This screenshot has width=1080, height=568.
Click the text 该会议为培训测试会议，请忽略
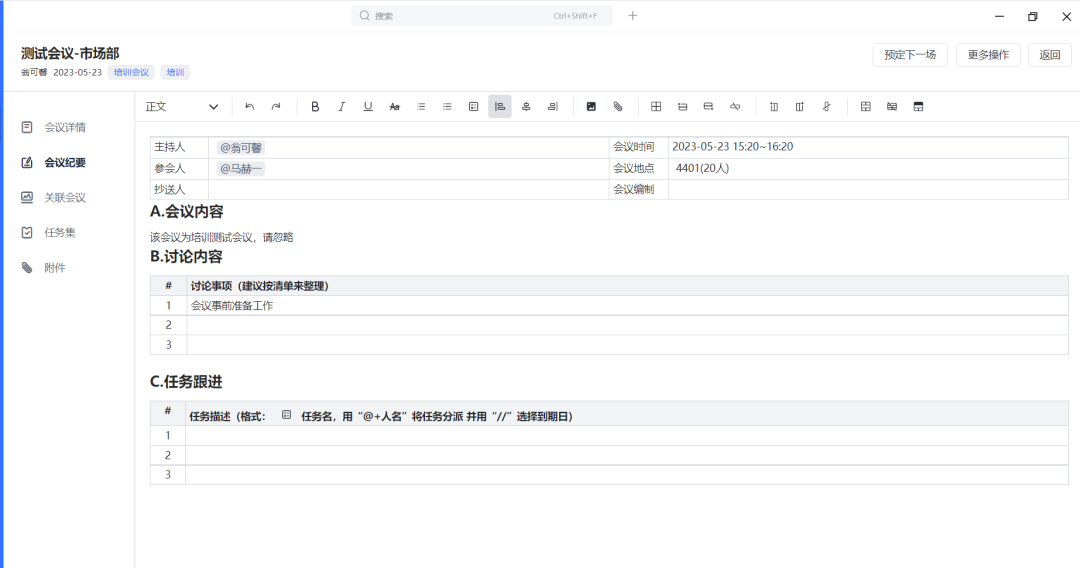[222, 238]
